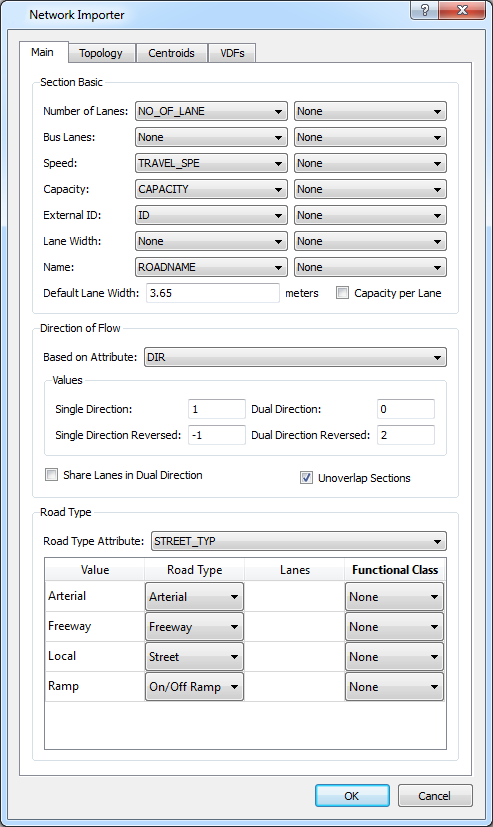Viewport: 493px width, 827px height.
Task: Open the Speed TRAVEL_SPE dropdown
Action: pyautogui.click(x=211, y=163)
